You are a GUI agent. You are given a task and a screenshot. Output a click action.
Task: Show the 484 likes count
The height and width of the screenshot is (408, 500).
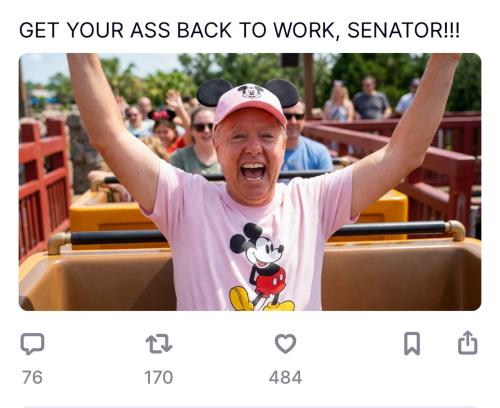point(285,378)
